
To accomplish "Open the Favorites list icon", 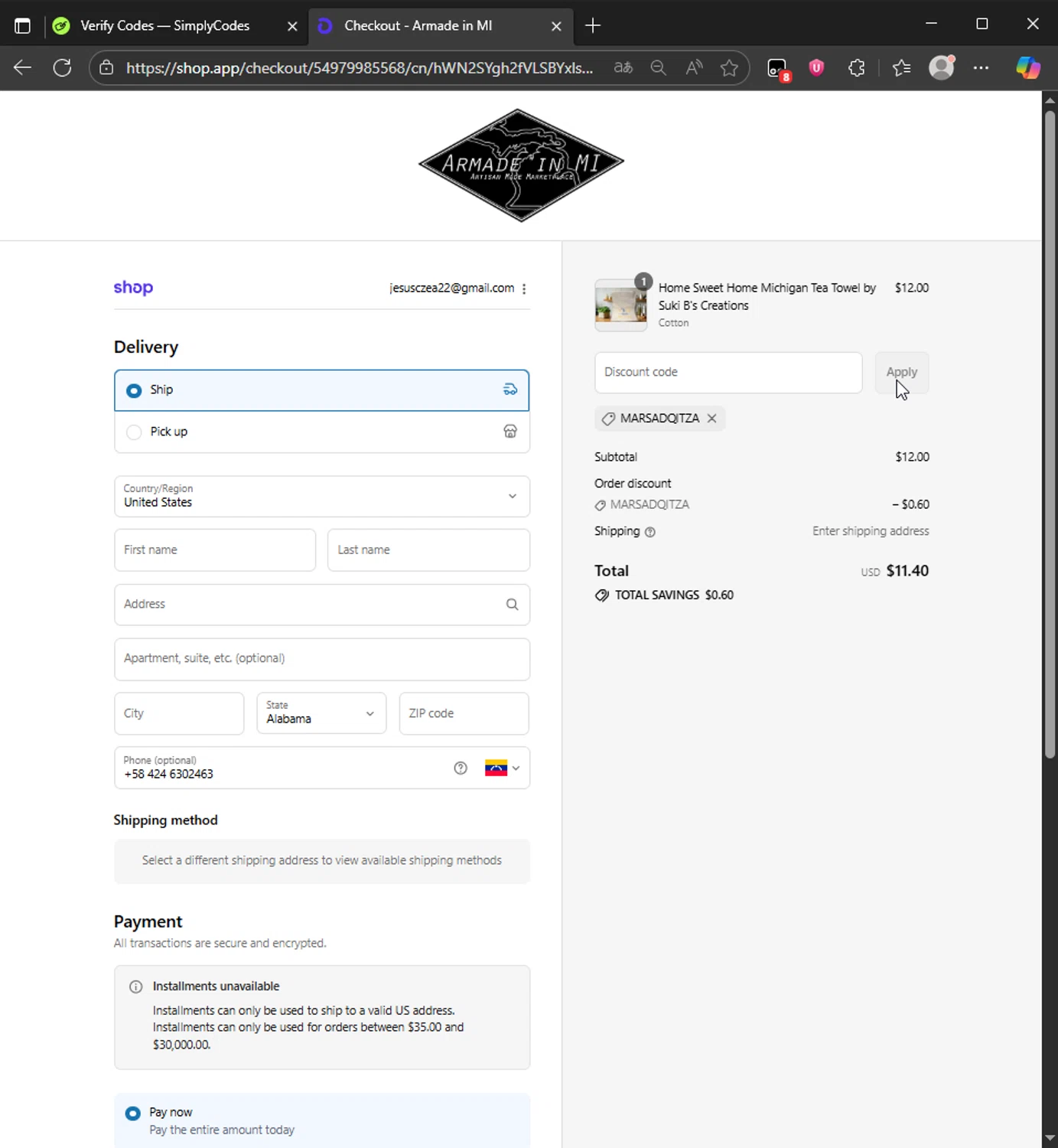I will 901,68.
